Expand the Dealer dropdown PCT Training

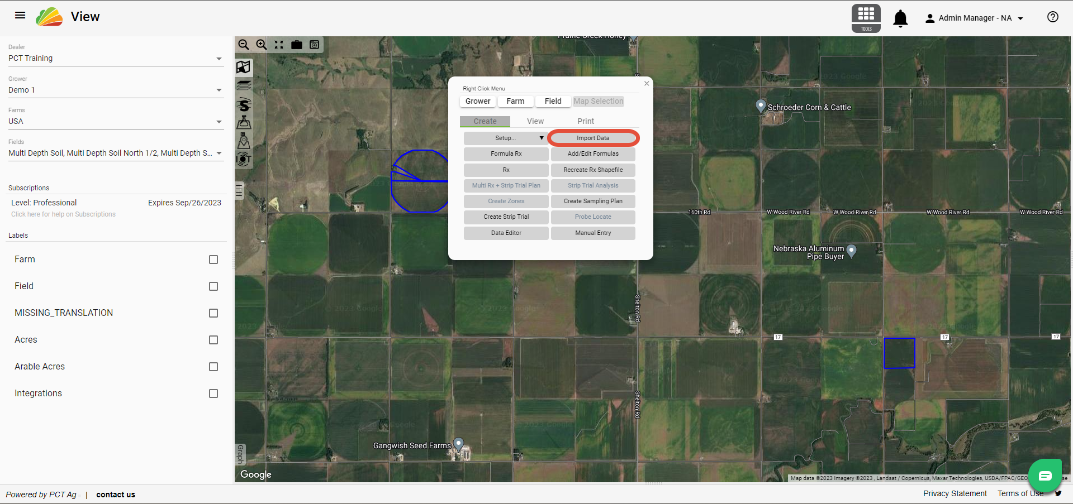click(x=116, y=58)
